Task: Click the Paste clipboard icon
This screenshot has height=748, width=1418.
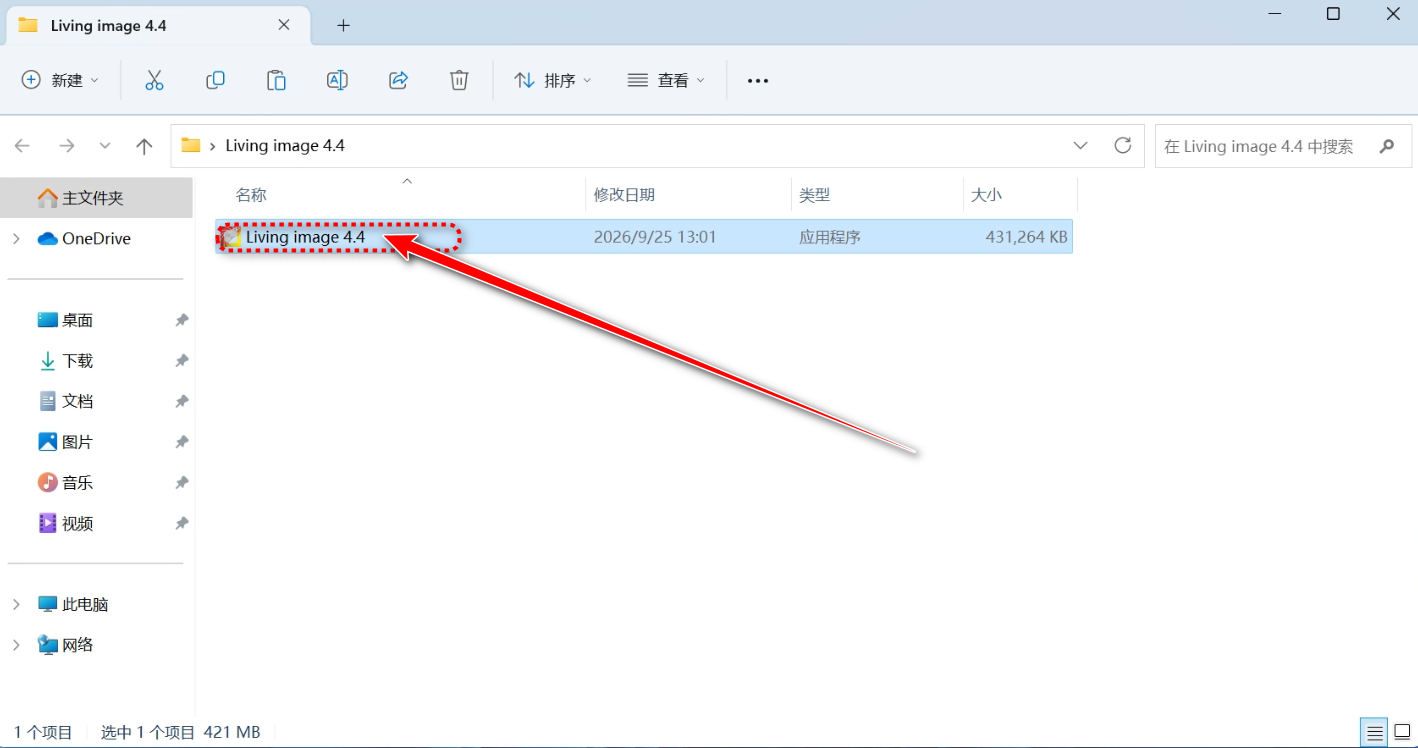Action: point(276,80)
